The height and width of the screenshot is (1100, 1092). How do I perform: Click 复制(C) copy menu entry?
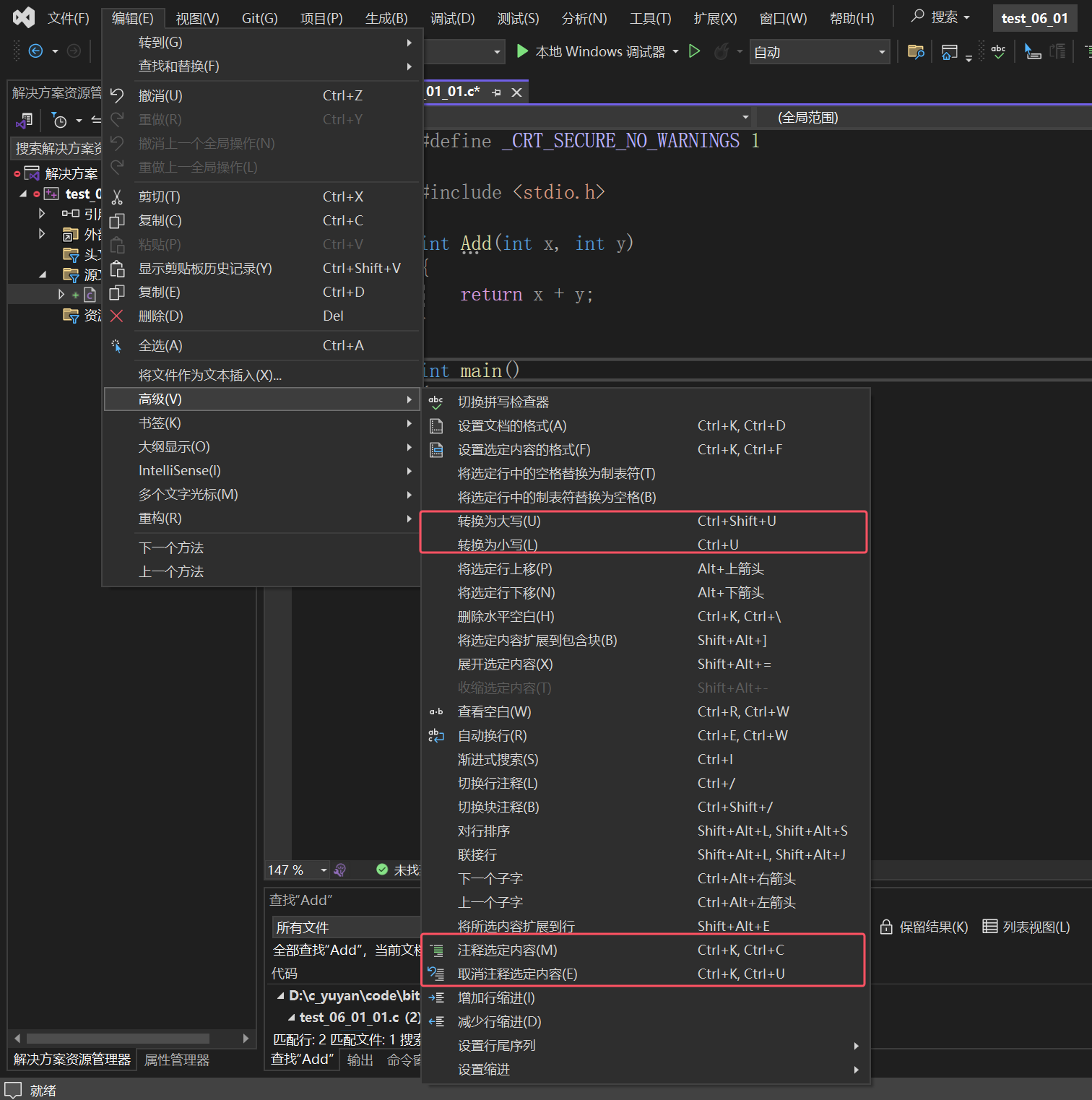(261, 220)
